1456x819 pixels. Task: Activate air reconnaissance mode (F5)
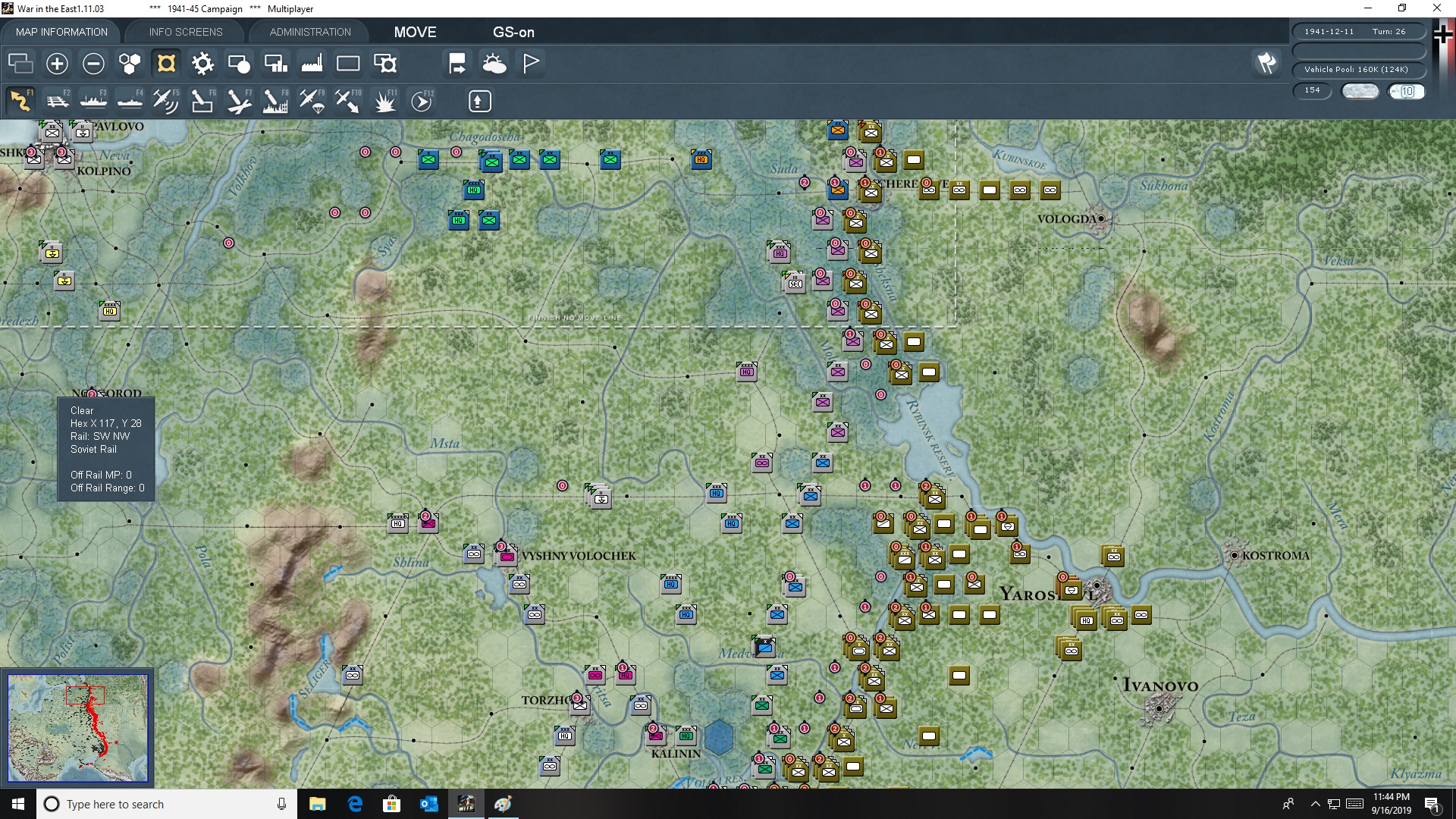tap(166, 101)
